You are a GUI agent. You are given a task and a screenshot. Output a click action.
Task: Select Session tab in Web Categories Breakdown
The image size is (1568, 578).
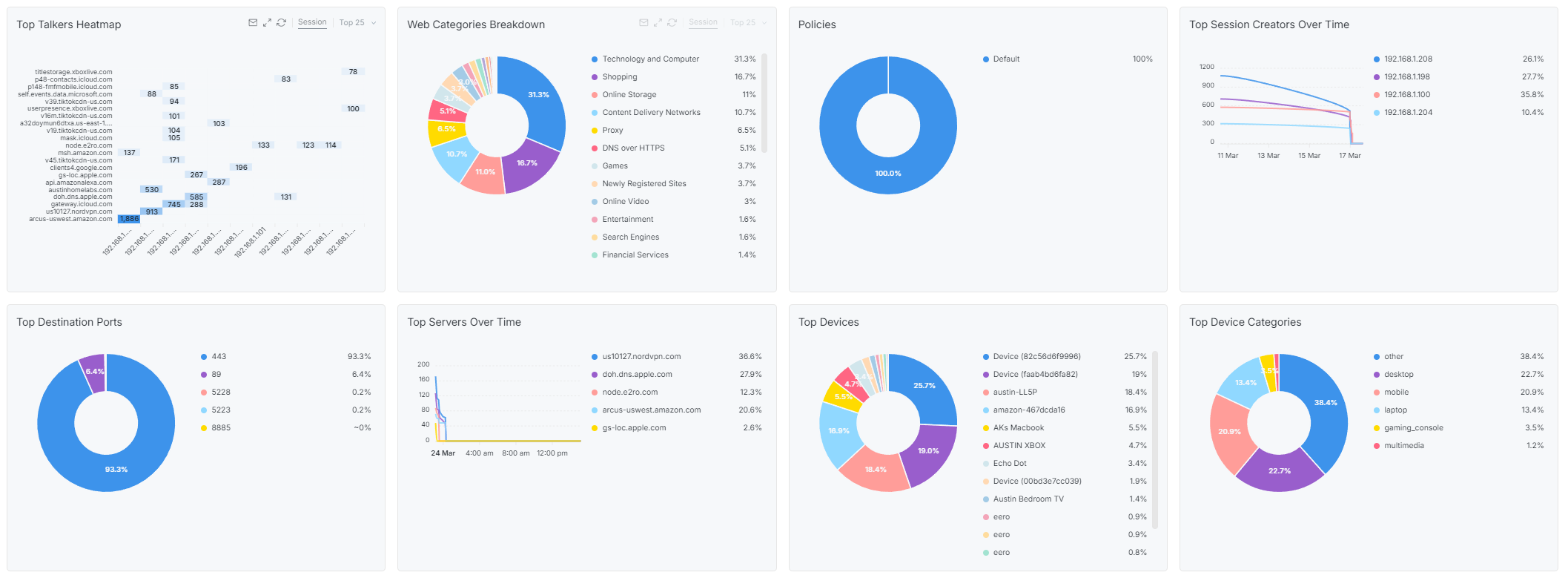[x=703, y=22]
